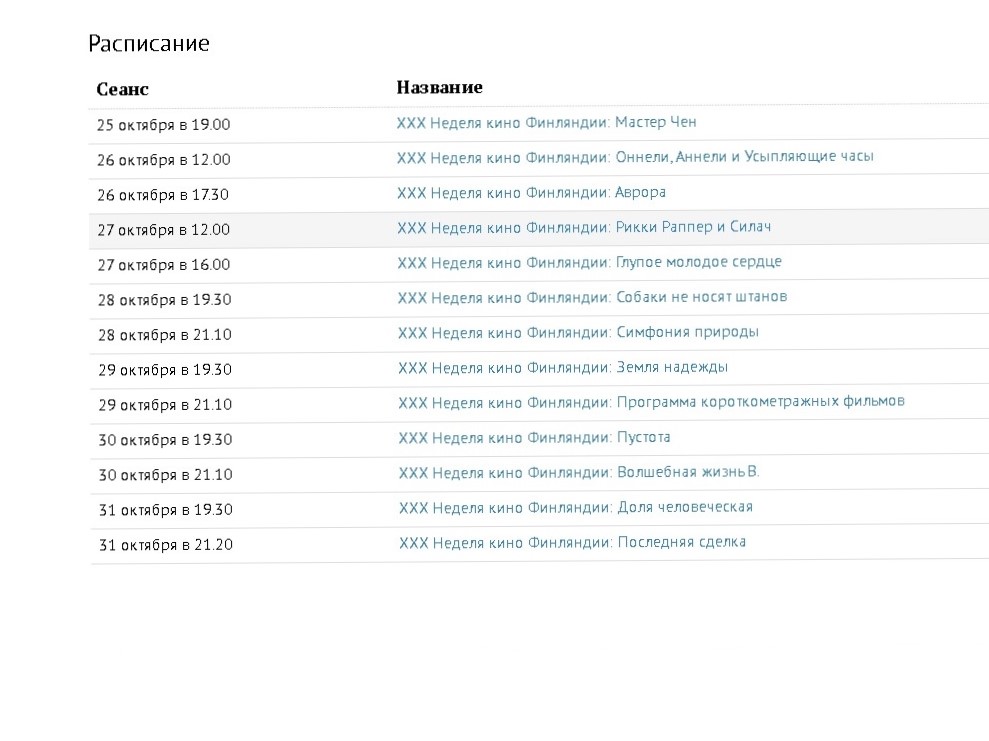Click the "Симфония природы" link

click(578, 332)
